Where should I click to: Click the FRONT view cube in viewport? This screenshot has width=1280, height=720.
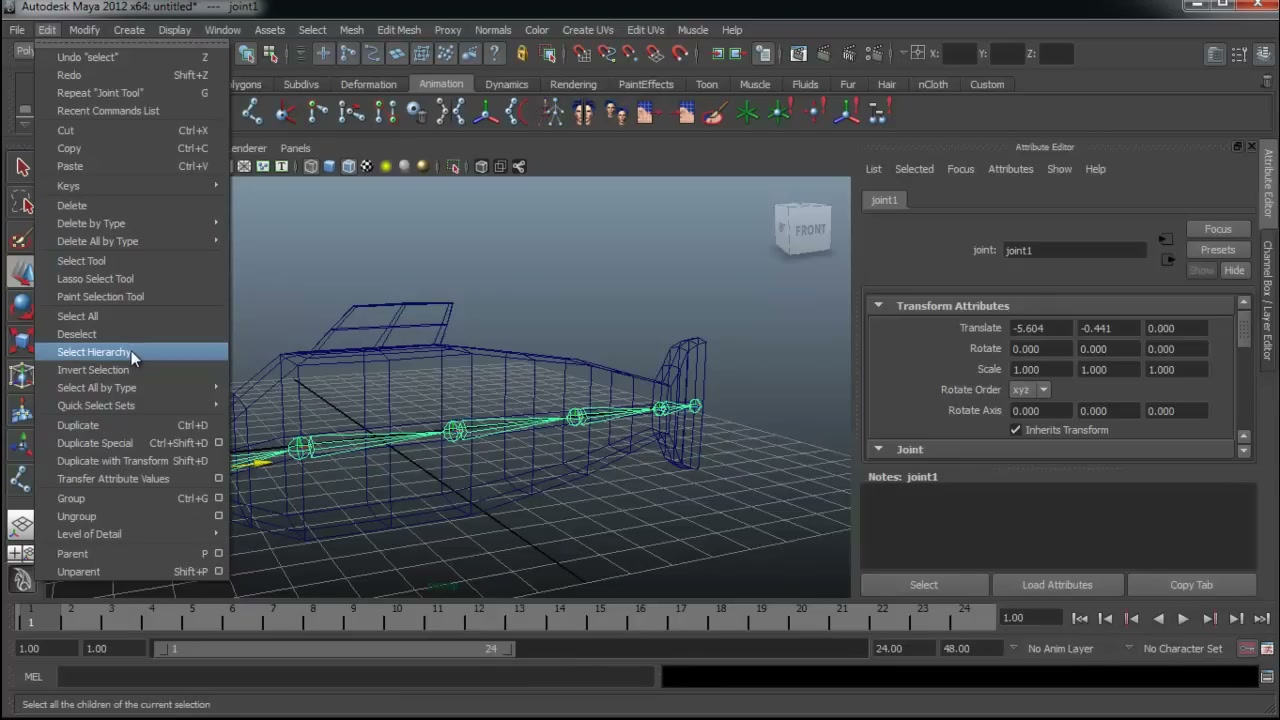tap(803, 229)
